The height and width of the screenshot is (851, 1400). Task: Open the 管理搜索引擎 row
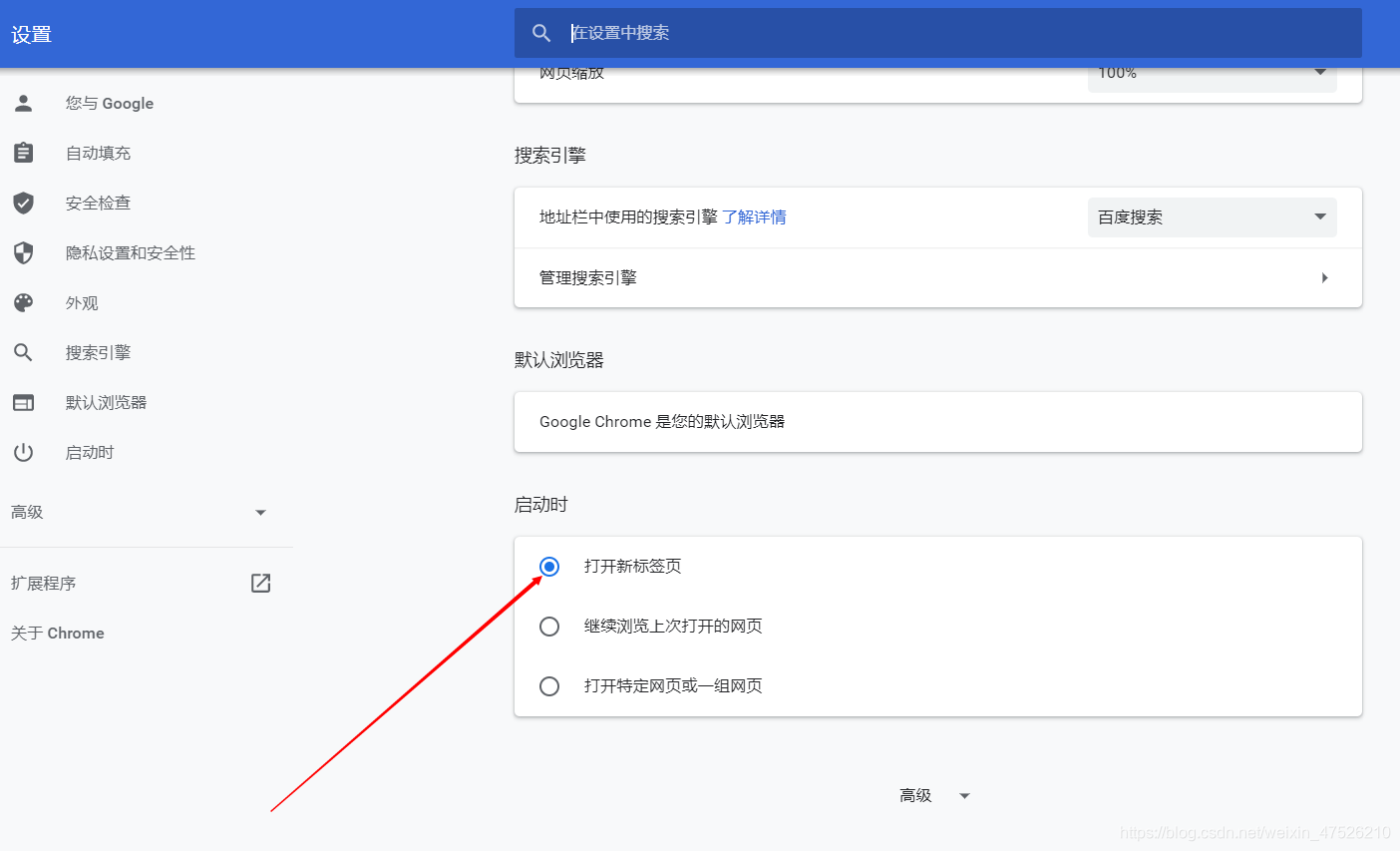click(x=937, y=277)
